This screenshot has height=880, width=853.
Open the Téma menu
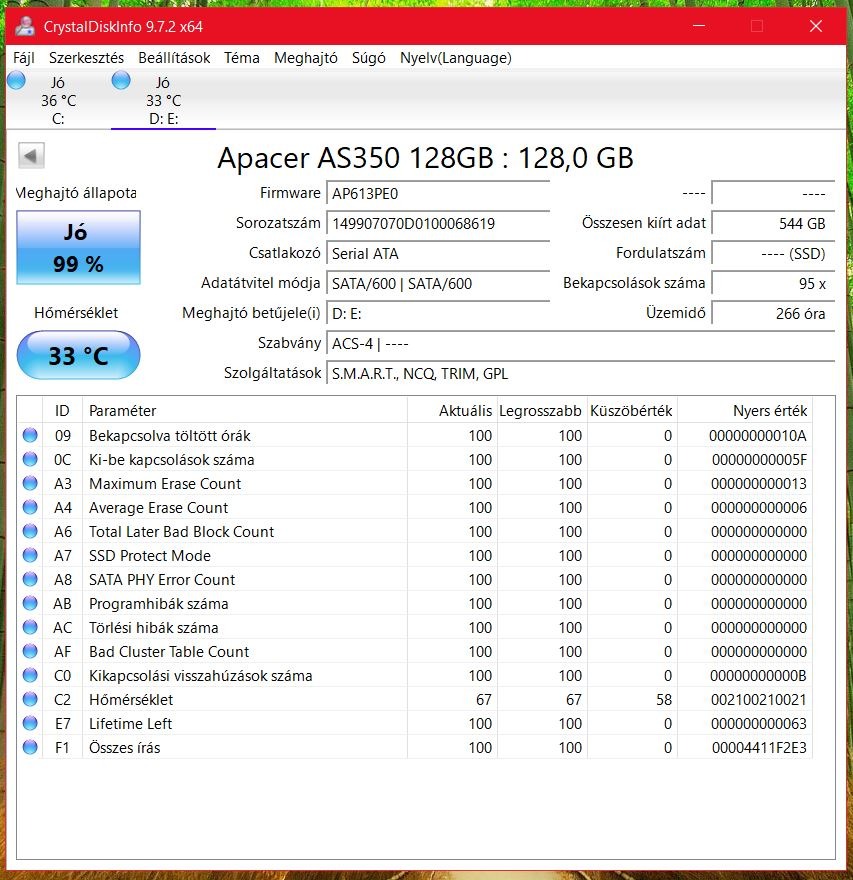[x=242, y=58]
